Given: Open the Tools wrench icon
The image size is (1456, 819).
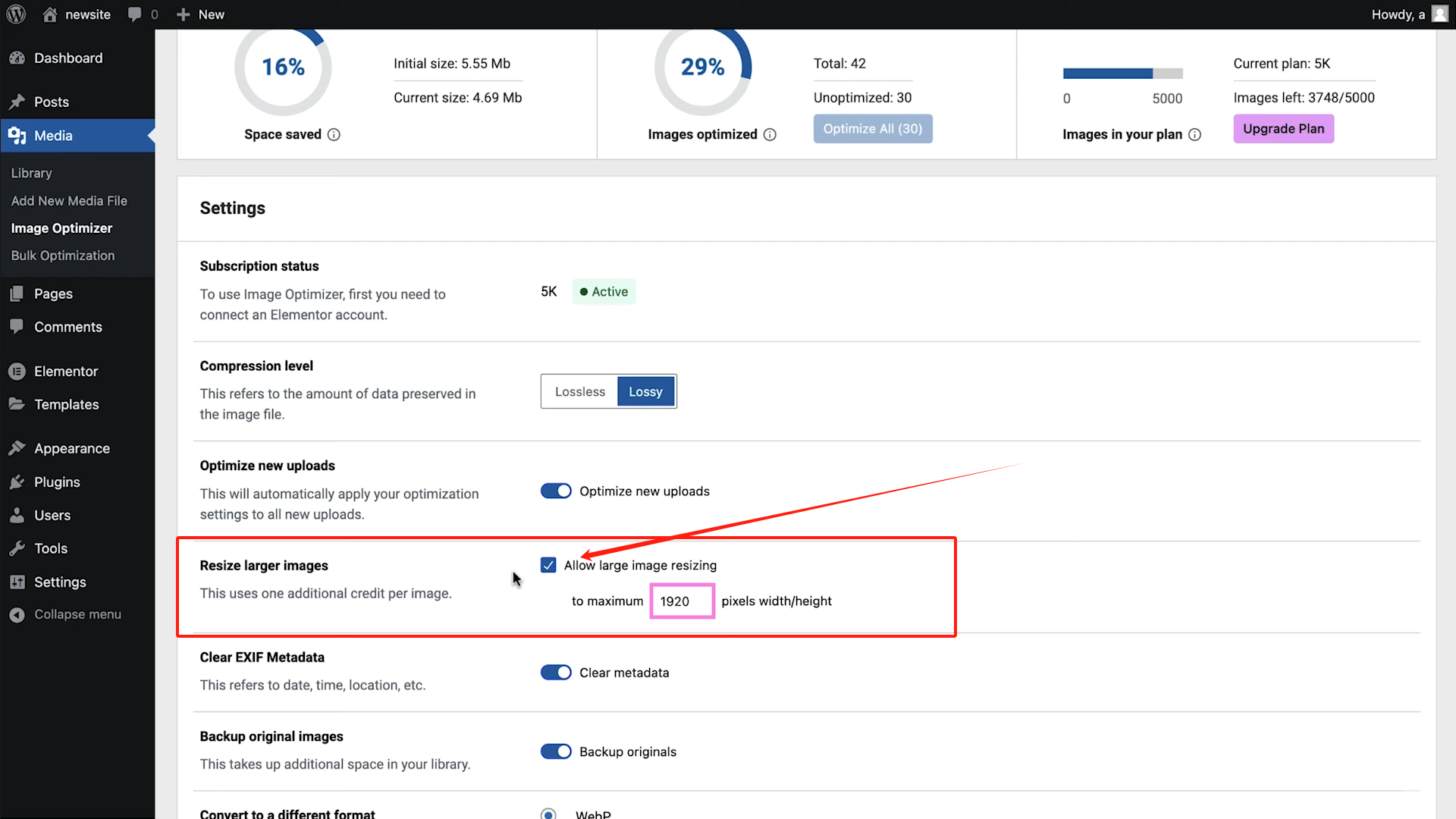Looking at the screenshot, I should click(17, 548).
